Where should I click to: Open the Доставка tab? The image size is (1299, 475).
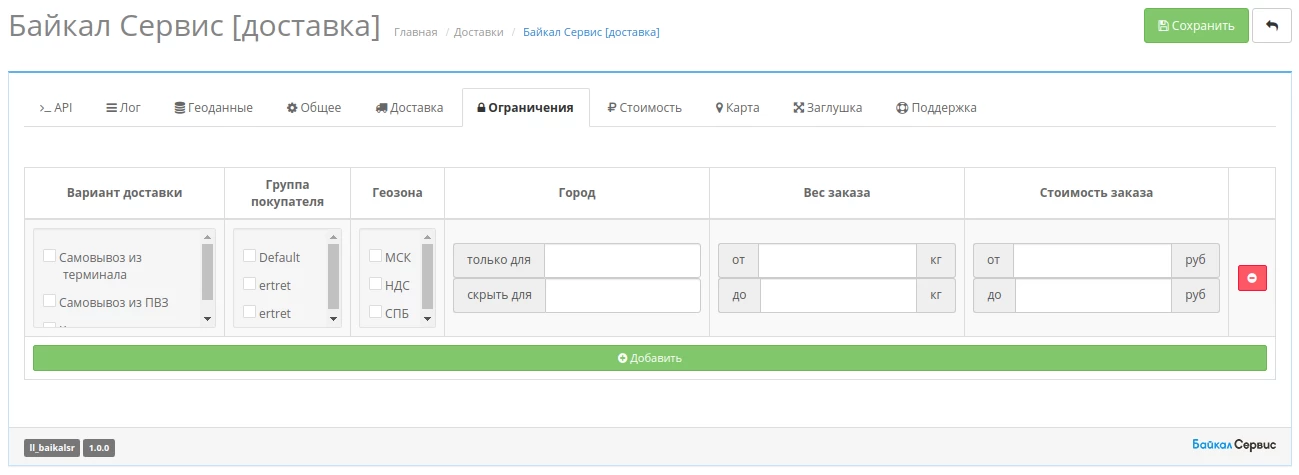(x=409, y=107)
